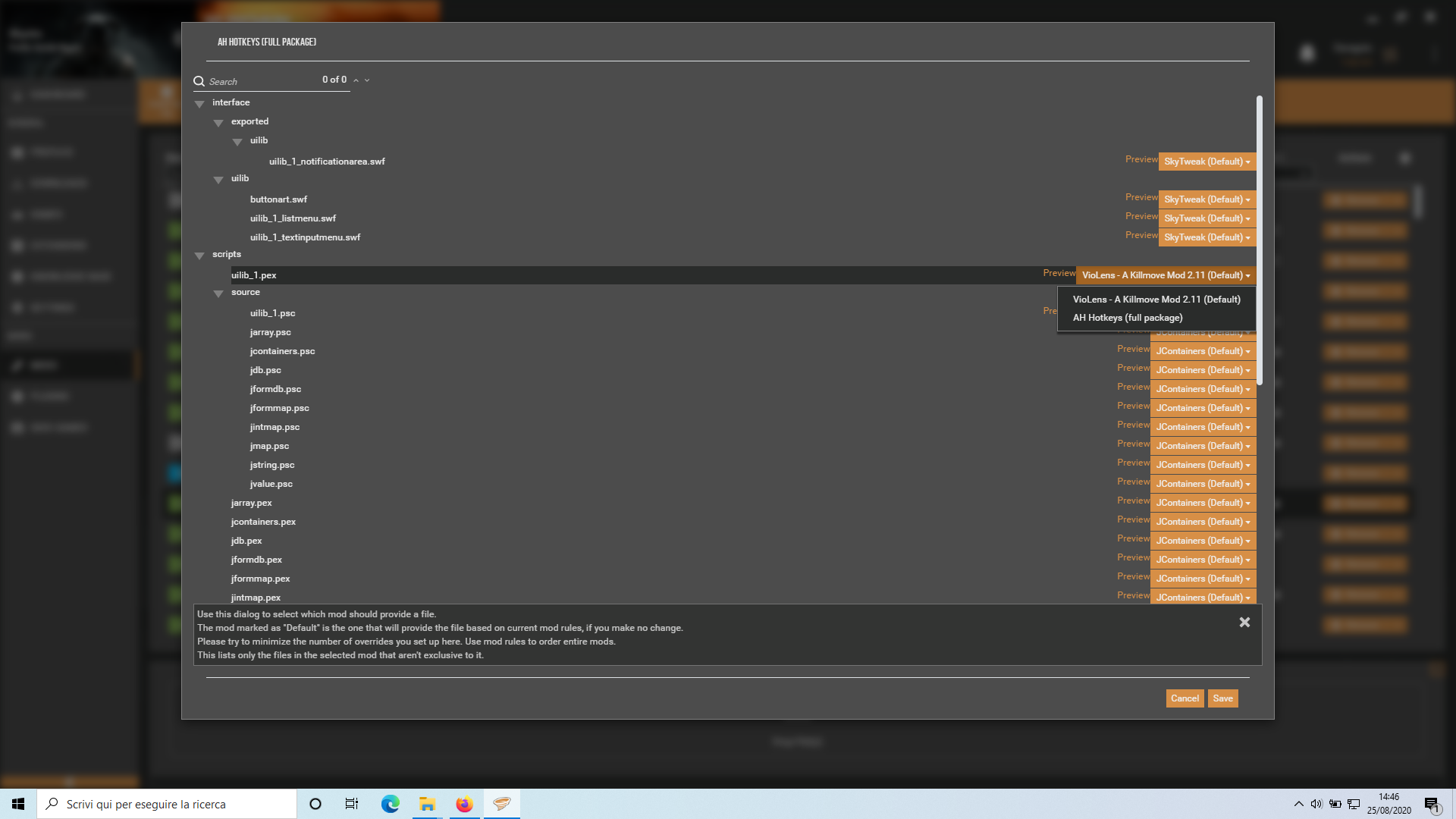Collapse the uilib node under exported
The height and width of the screenshot is (819, 1456).
237,142
